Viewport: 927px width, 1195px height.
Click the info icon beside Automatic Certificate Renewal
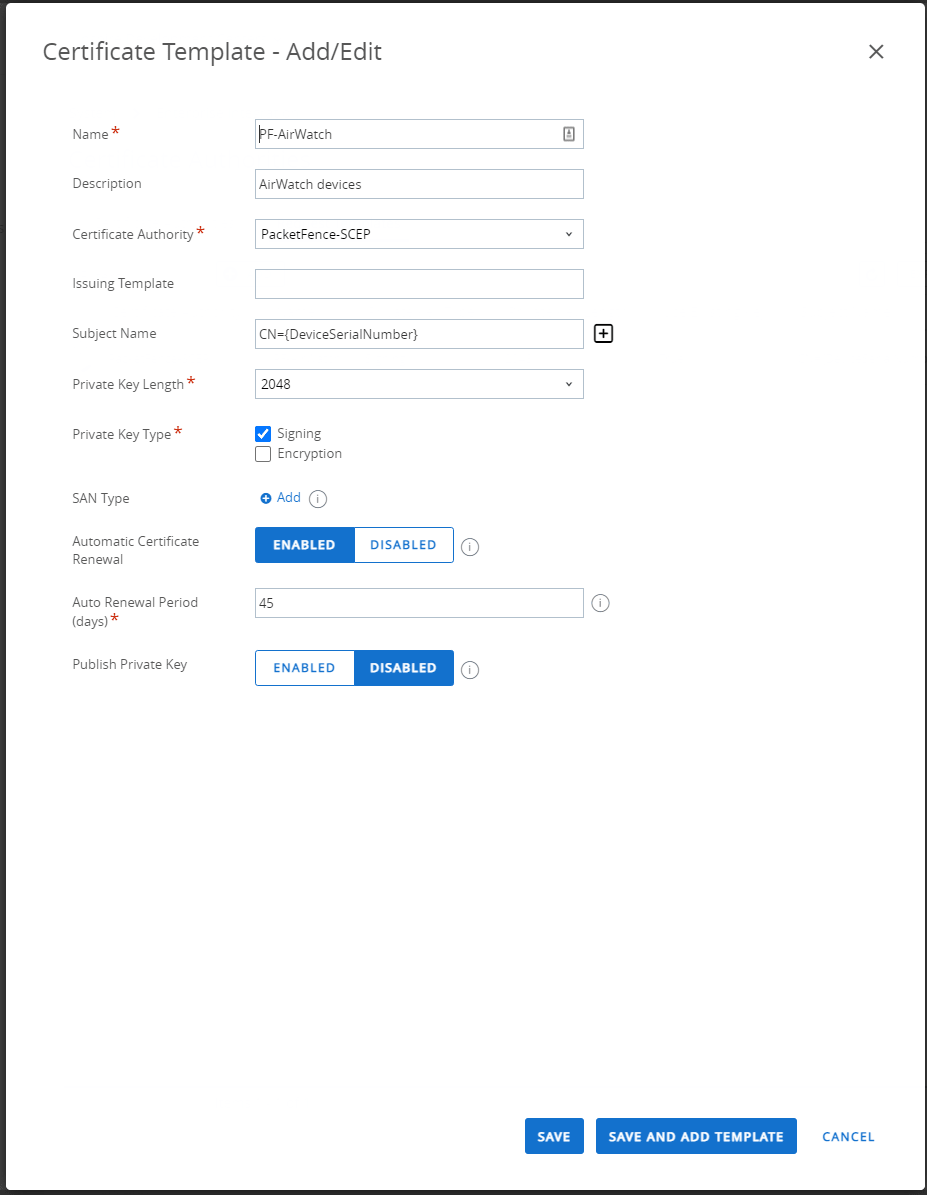coord(469,546)
